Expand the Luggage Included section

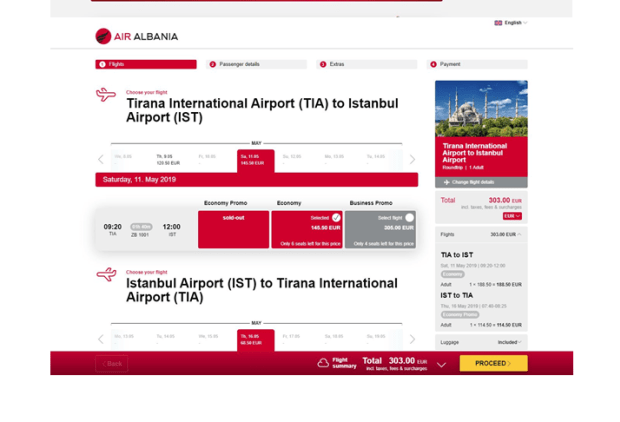tap(481, 342)
